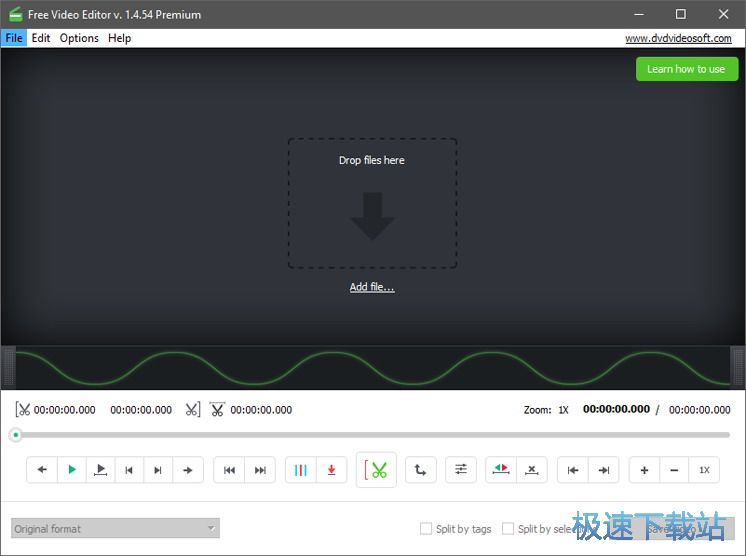This screenshot has width=746, height=556.
Task: Jump to selection start arrow icon
Action: click(573, 470)
